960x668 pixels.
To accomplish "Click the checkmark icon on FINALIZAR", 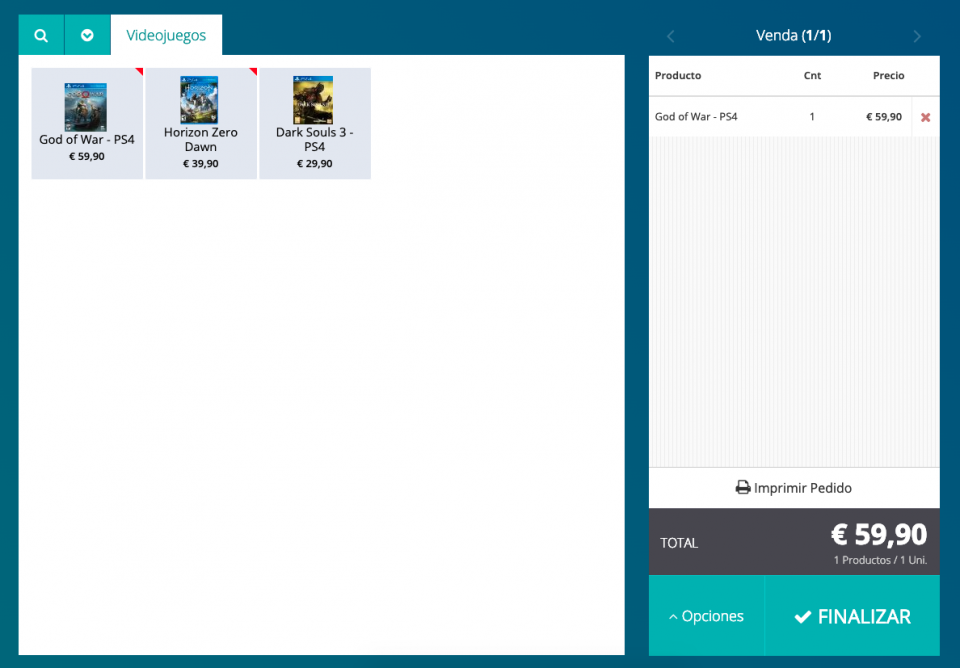I will click(802, 617).
